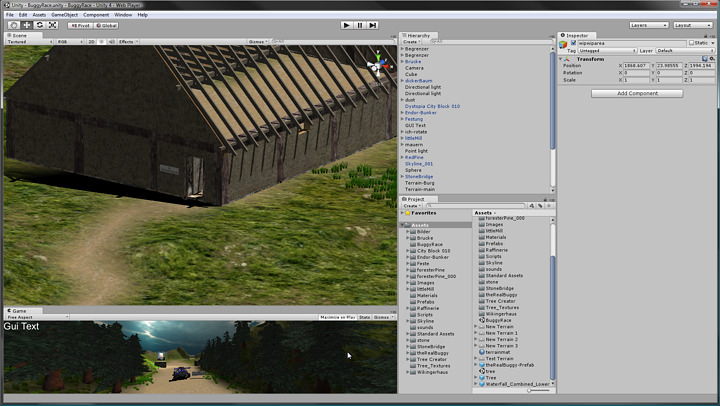This screenshot has width=720, height=406.
Task: Select Waterfall_Combined_Lower asset
Action: point(514,384)
